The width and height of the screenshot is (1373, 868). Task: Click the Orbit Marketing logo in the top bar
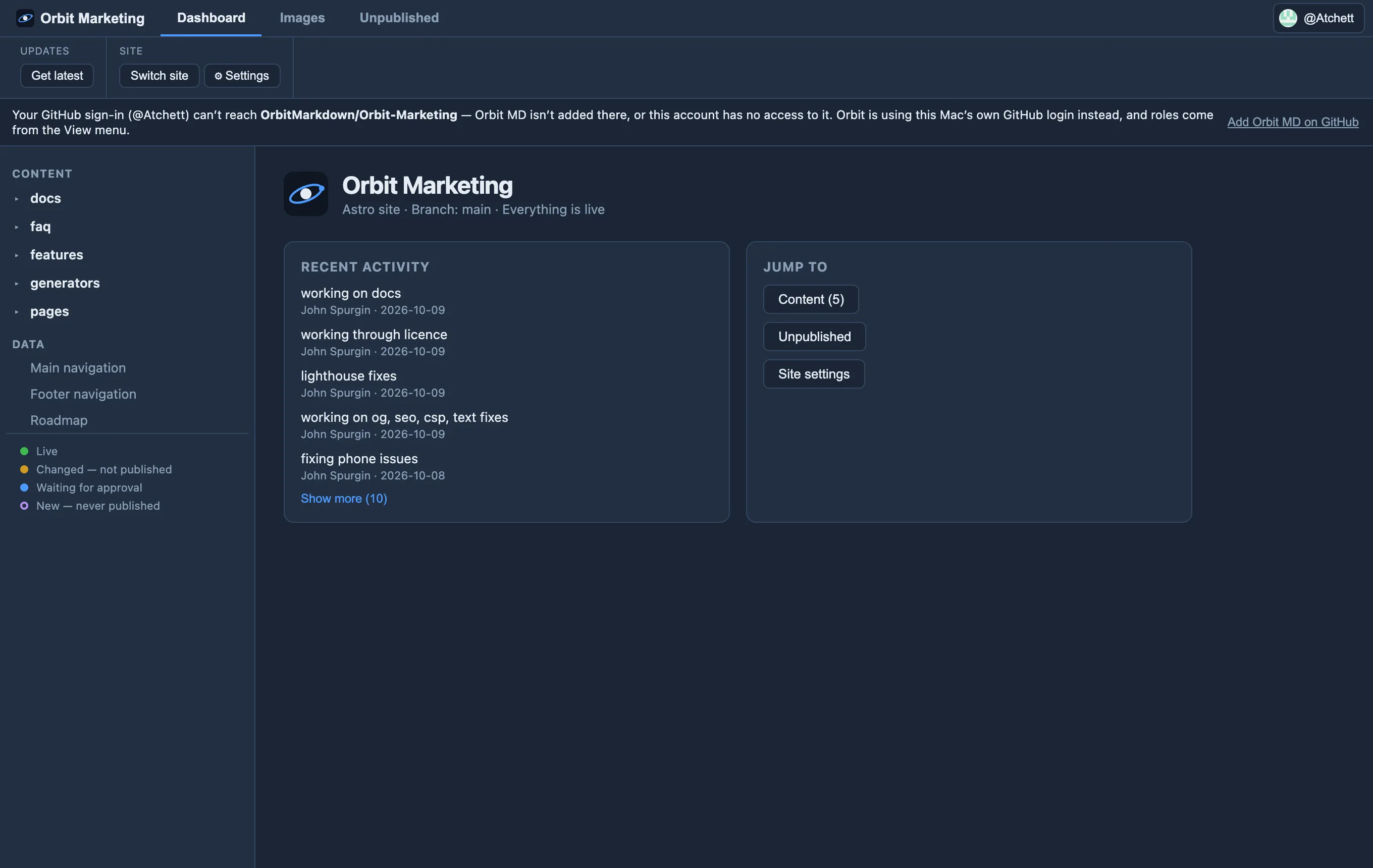click(x=25, y=18)
